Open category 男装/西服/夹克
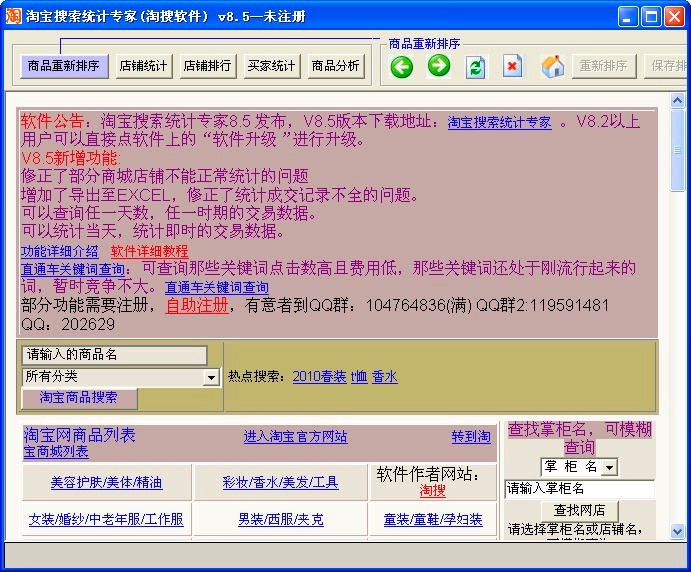Viewport: 691px width, 572px height. pos(281,520)
